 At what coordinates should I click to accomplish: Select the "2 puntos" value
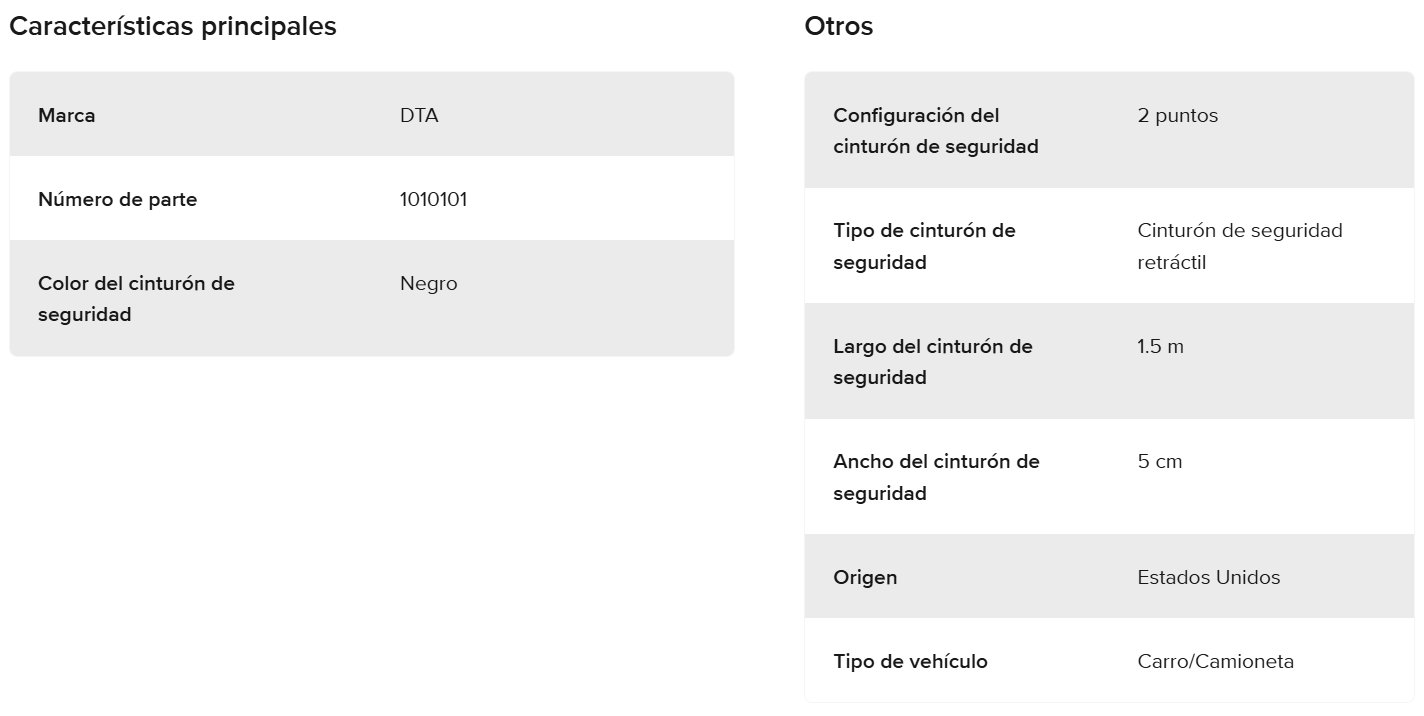pyautogui.click(x=1178, y=115)
